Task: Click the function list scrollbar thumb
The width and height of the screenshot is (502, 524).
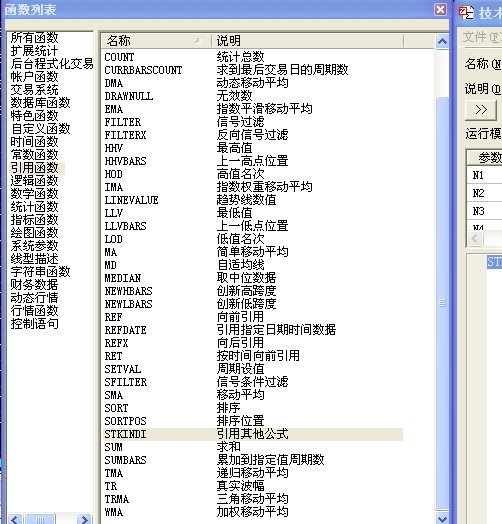Action: click(442, 303)
